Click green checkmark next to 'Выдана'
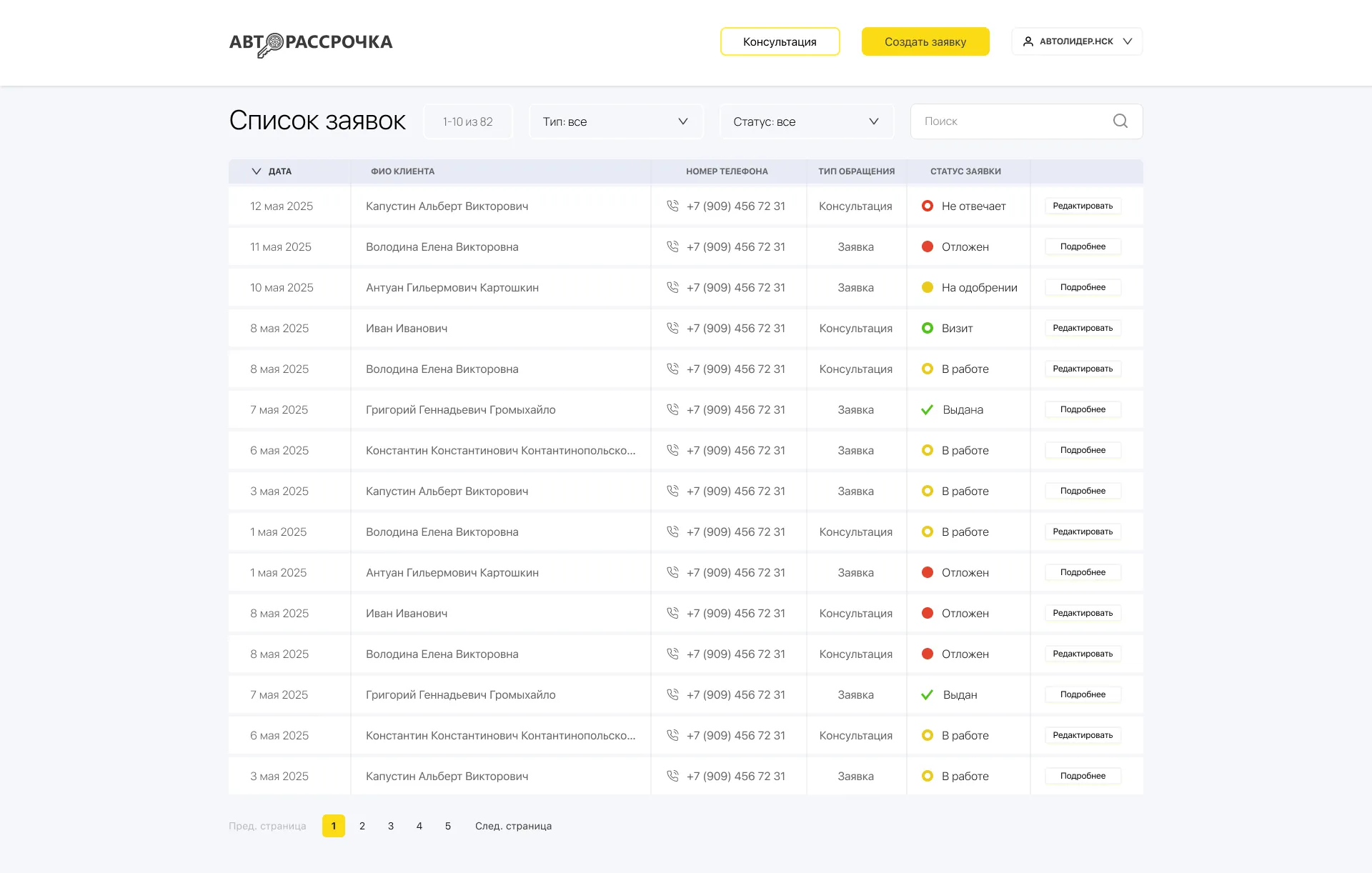 pos(928,410)
